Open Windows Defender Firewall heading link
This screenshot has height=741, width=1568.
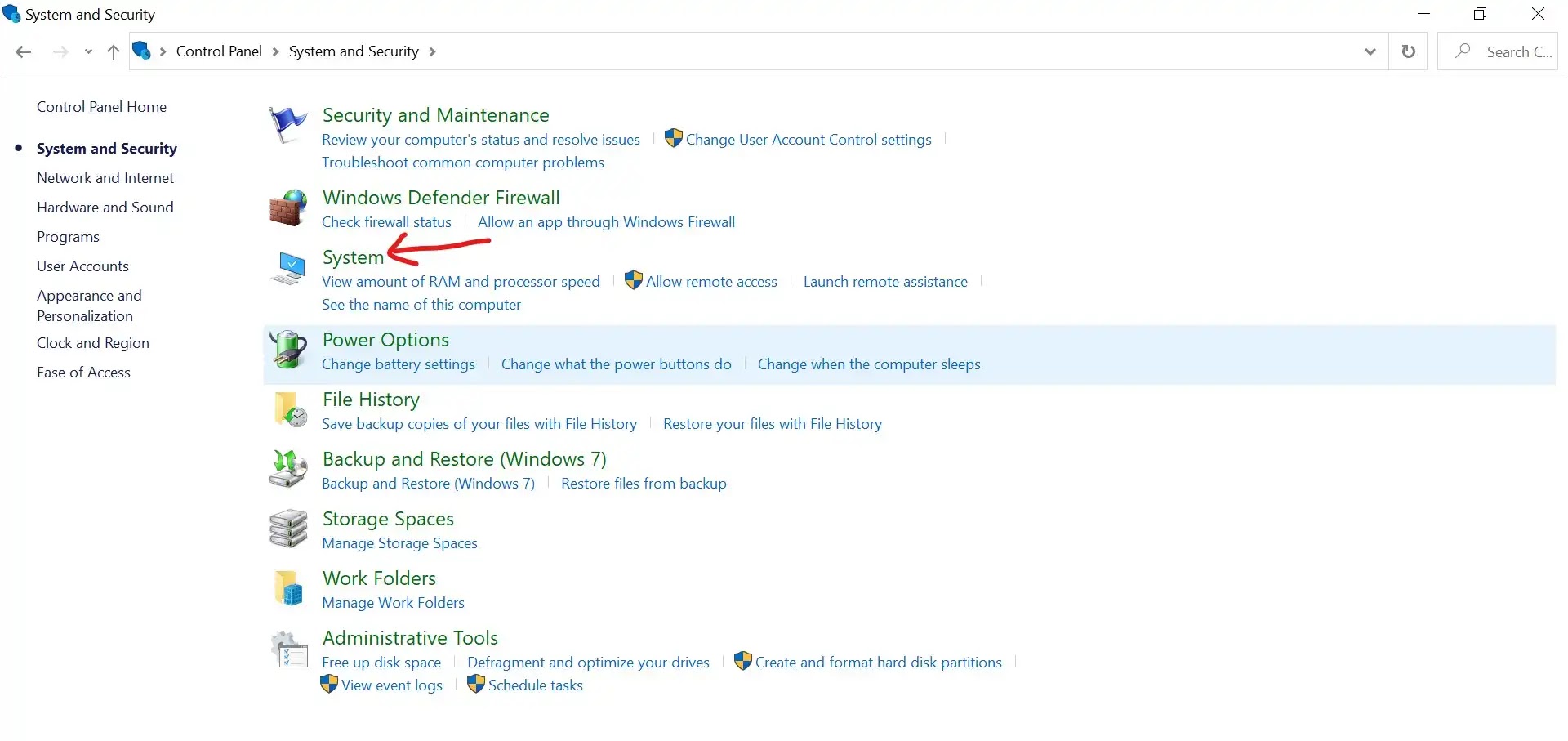point(441,198)
